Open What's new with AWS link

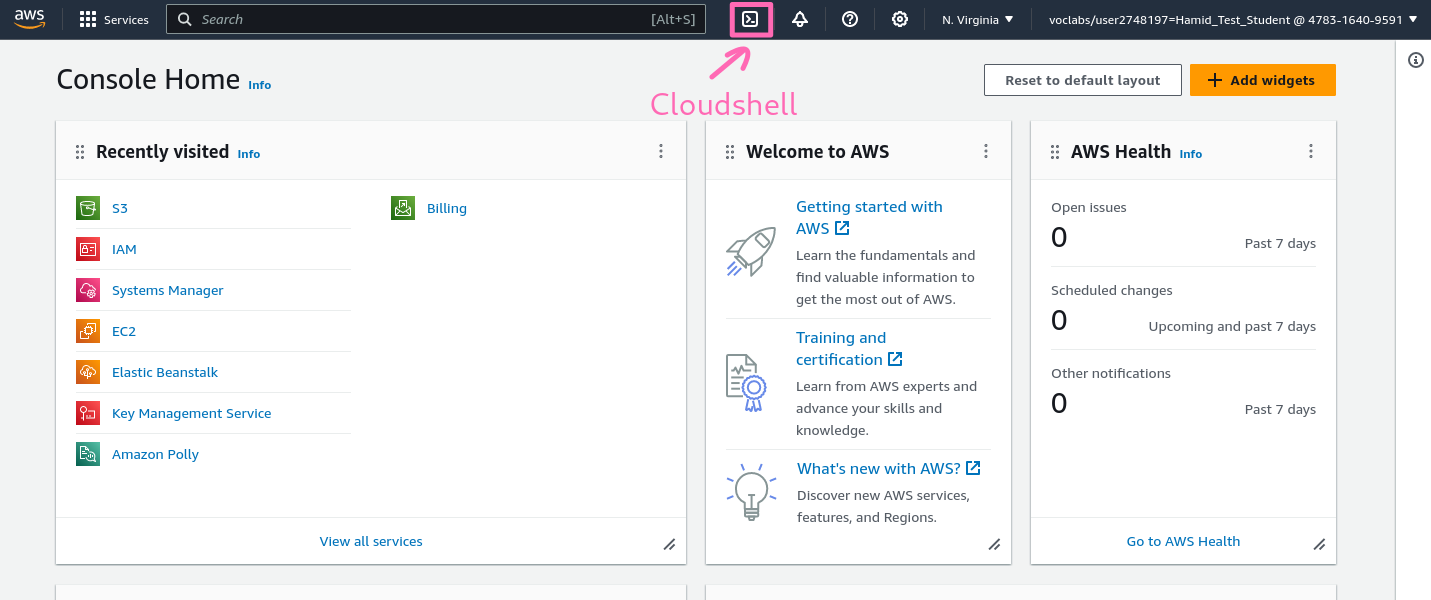click(888, 468)
